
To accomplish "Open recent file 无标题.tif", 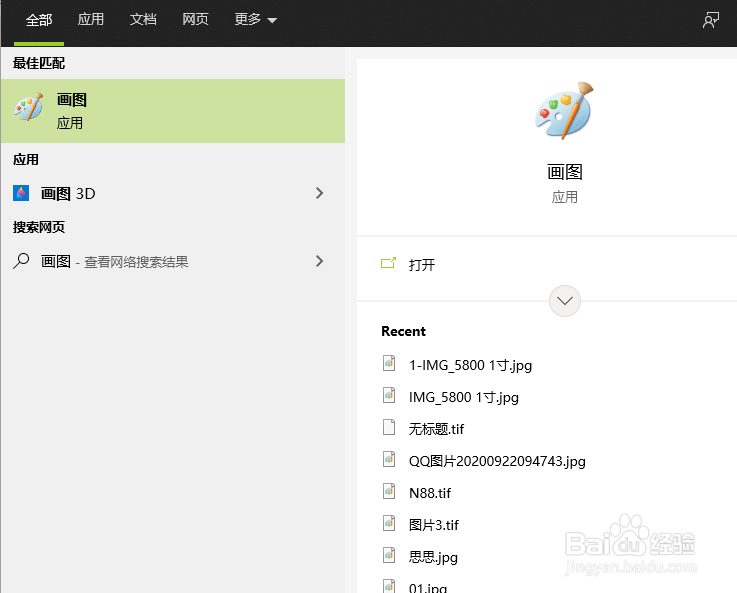I will point(436,429).
